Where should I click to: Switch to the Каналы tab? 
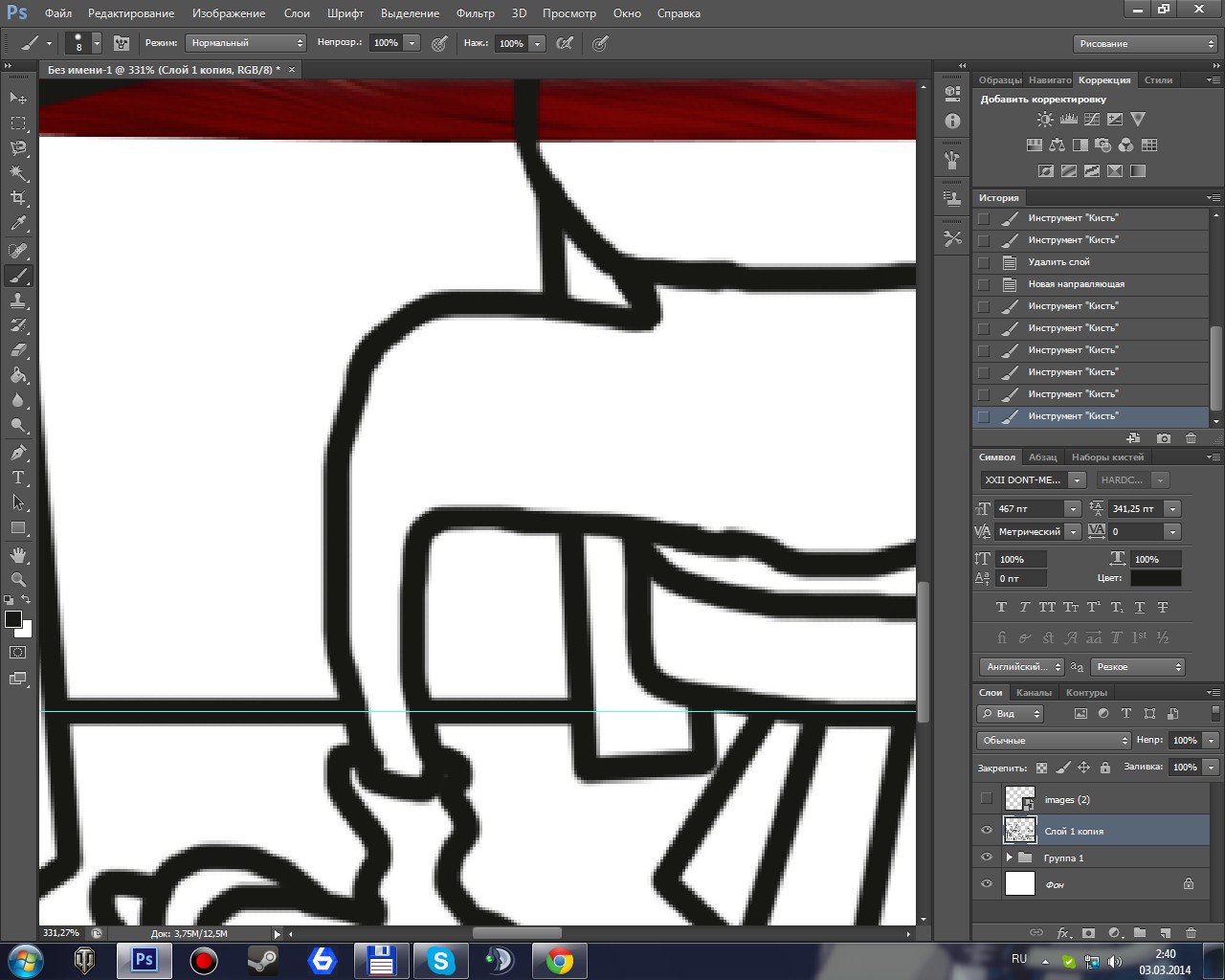point(1034,693)
